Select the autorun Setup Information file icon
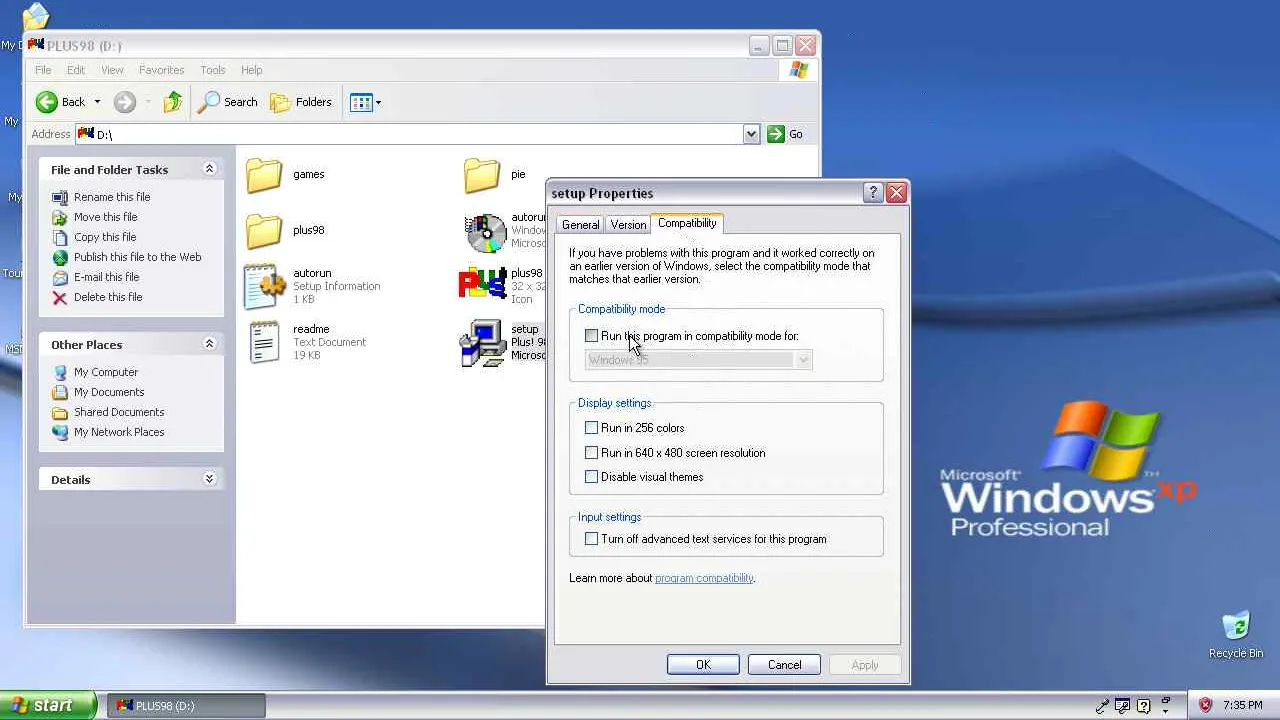The width and height of the screenshot is (1280, 720). coord(265,287)
